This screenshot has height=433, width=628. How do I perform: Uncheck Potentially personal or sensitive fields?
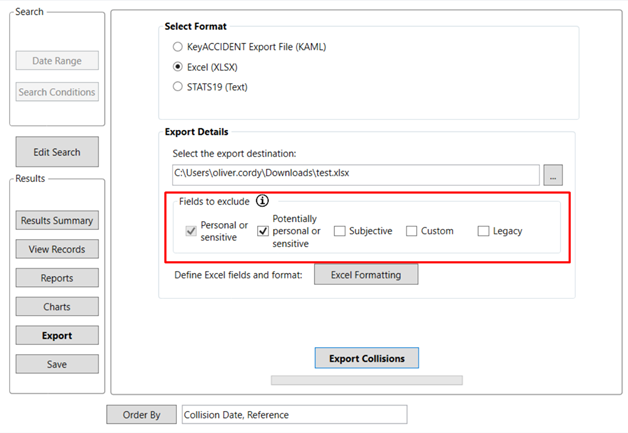[263, 231]
